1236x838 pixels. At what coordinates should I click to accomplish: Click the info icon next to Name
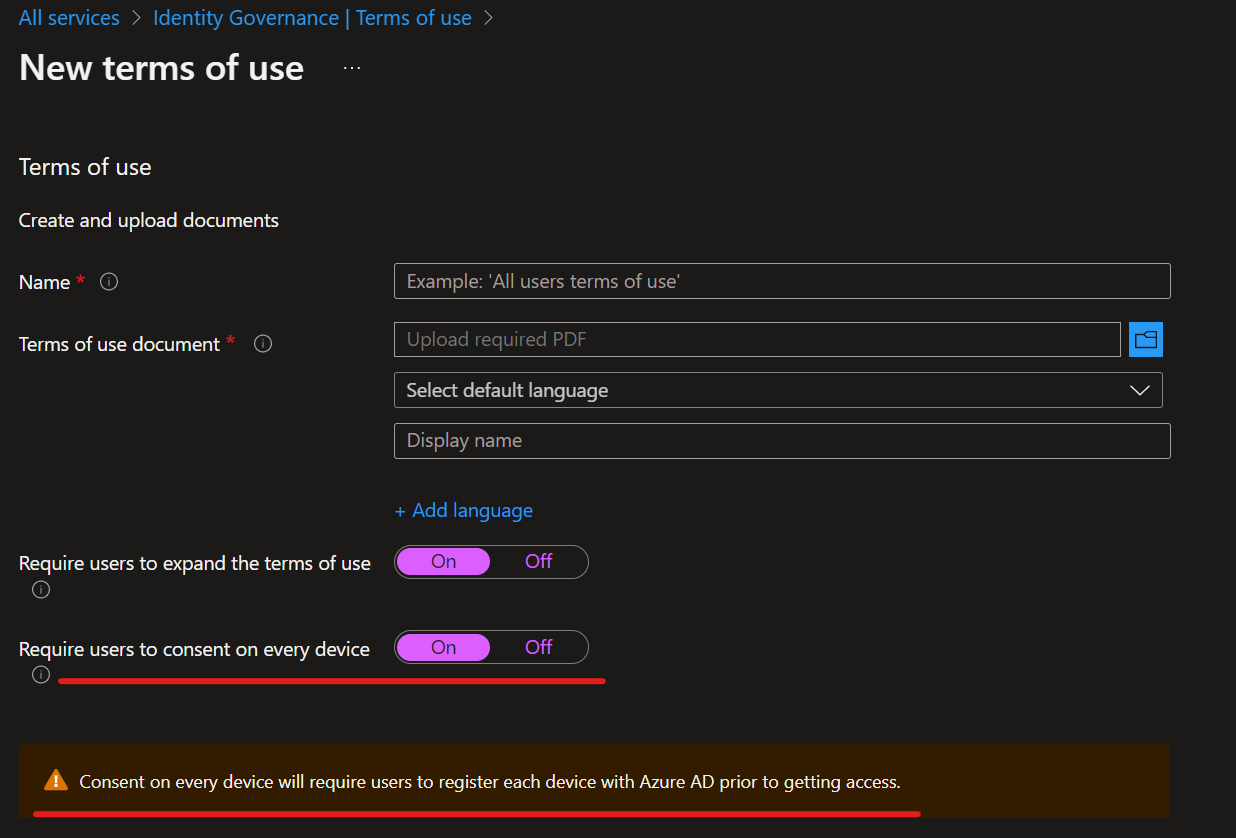tap(108, 282)
